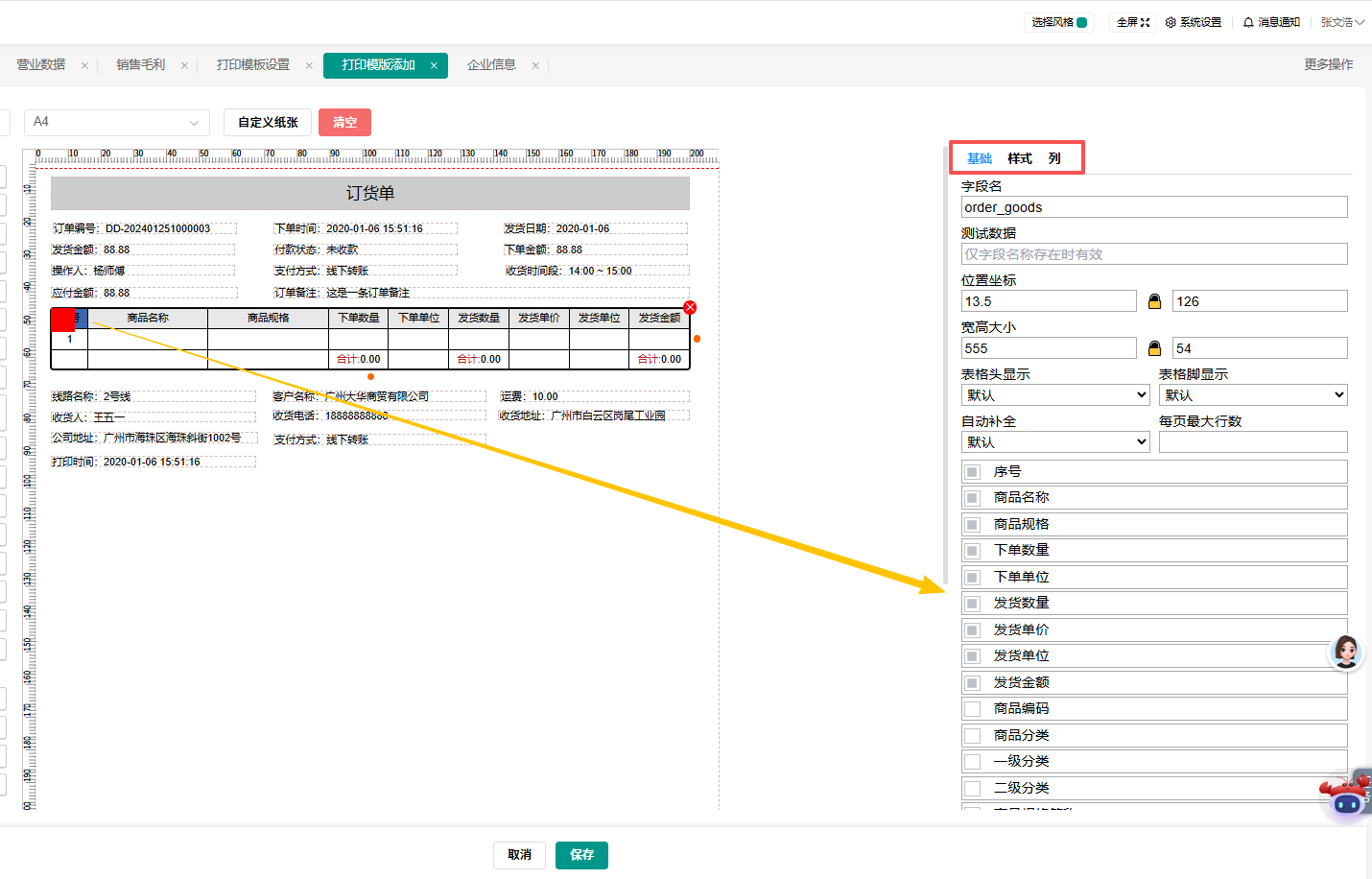
Task: Toggle the 下单数量 column checkbox
Action: click(973, 551)
